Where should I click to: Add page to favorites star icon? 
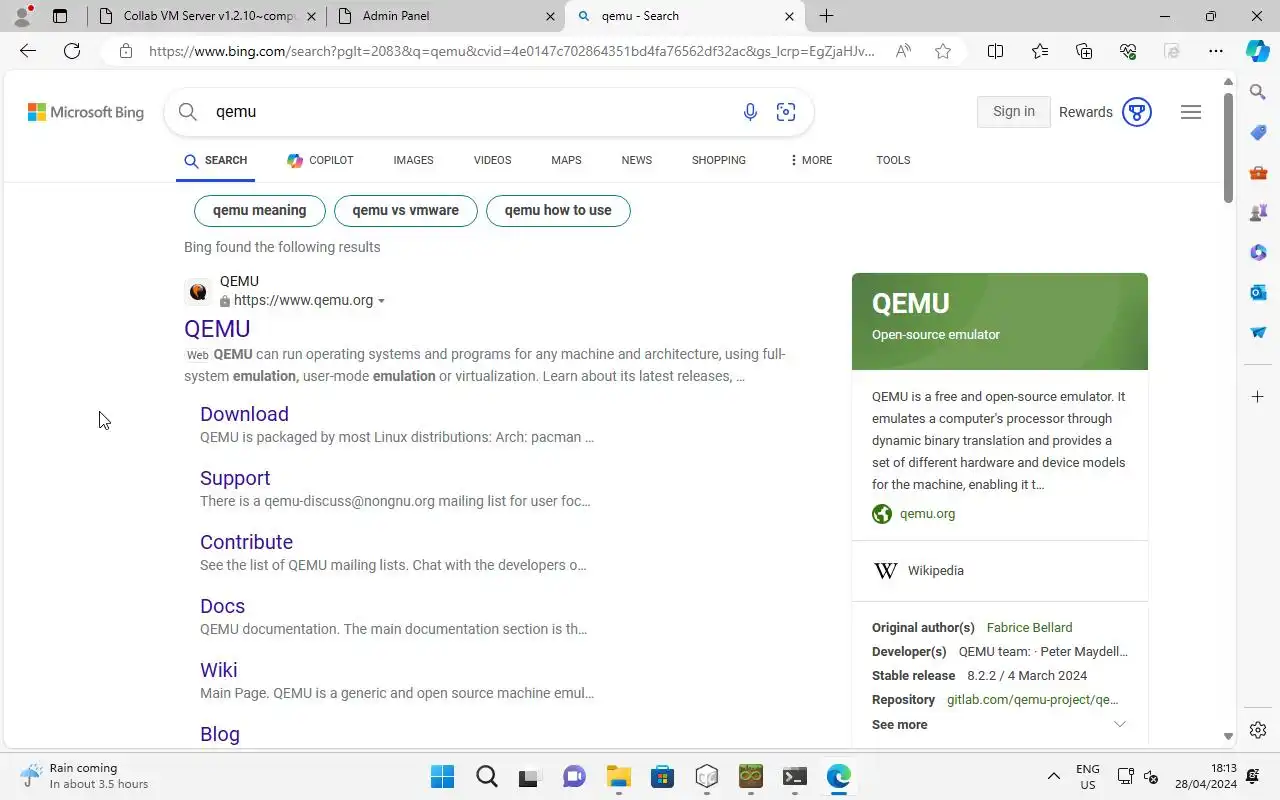[x=943, y=51]
